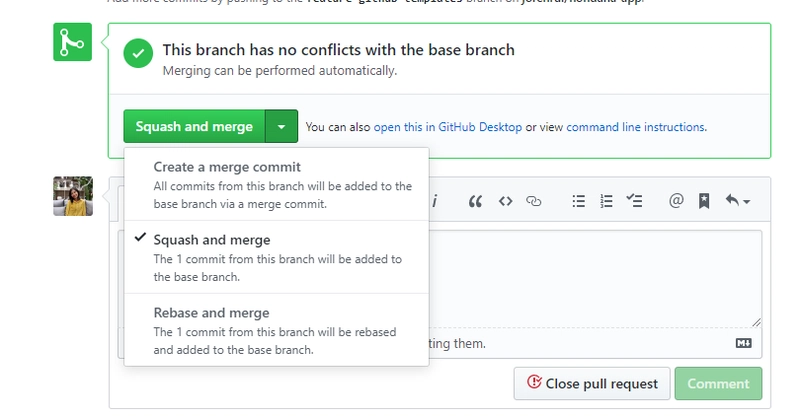Click the Close pull request button
This screenshot has width=800, height=417.
coord(591,383)
